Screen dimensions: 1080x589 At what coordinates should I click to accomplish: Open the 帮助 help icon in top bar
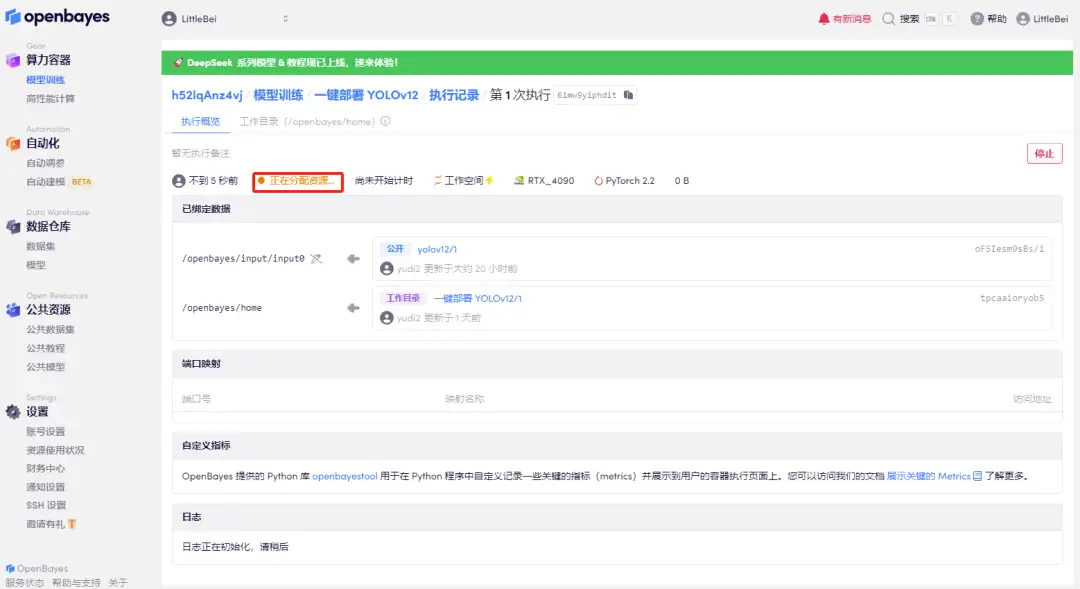click(x=977, y=17)
